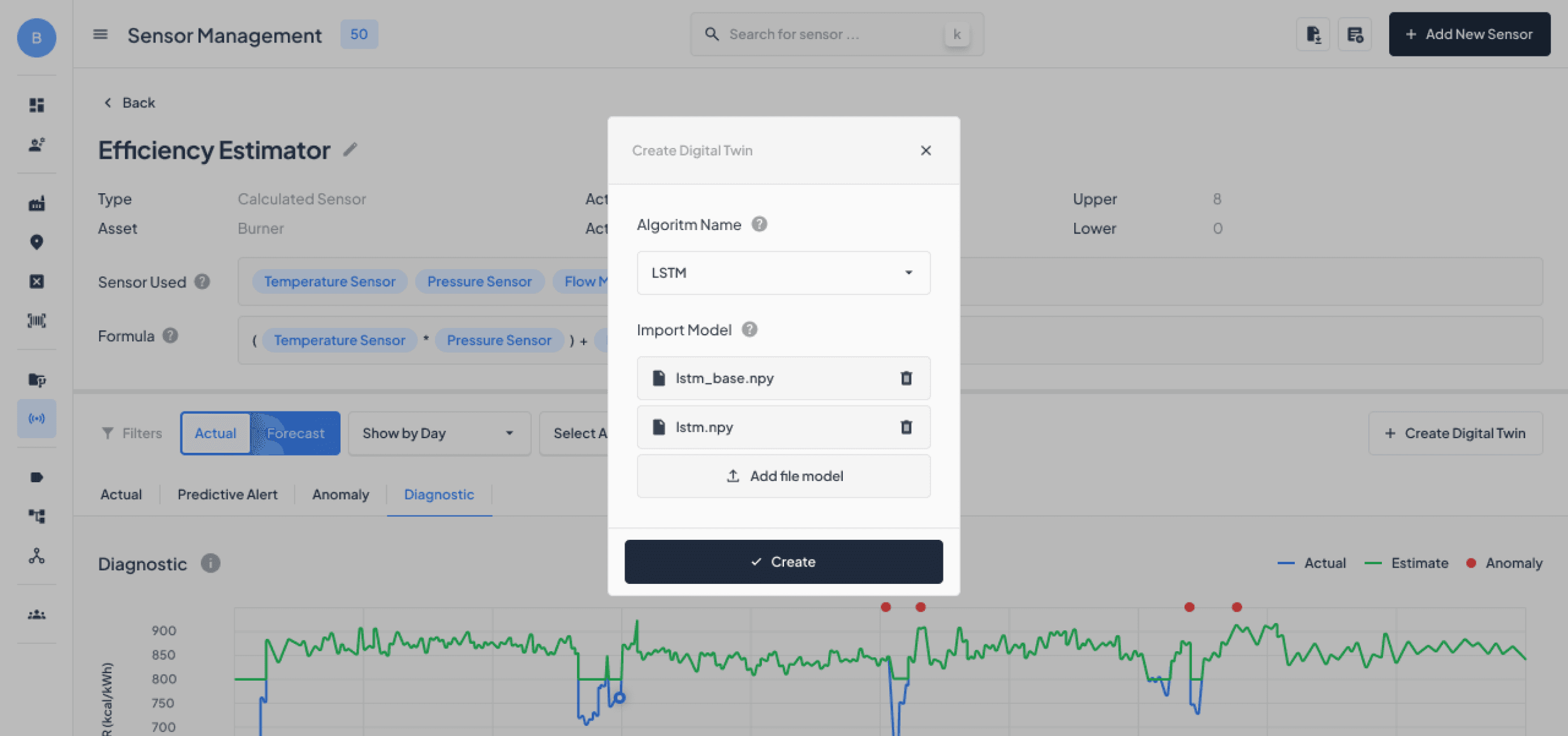Toggle to Actual view
The width and height of the screenshot is (1568, 736).
216,433
